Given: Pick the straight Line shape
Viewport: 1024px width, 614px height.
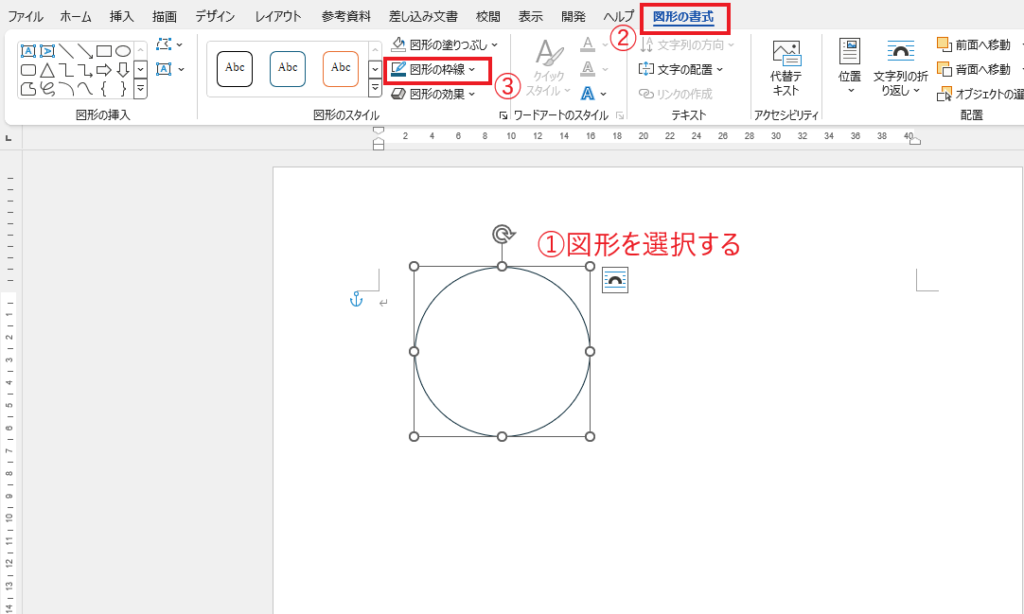Looking at the screenshot, I should [66, 51].
